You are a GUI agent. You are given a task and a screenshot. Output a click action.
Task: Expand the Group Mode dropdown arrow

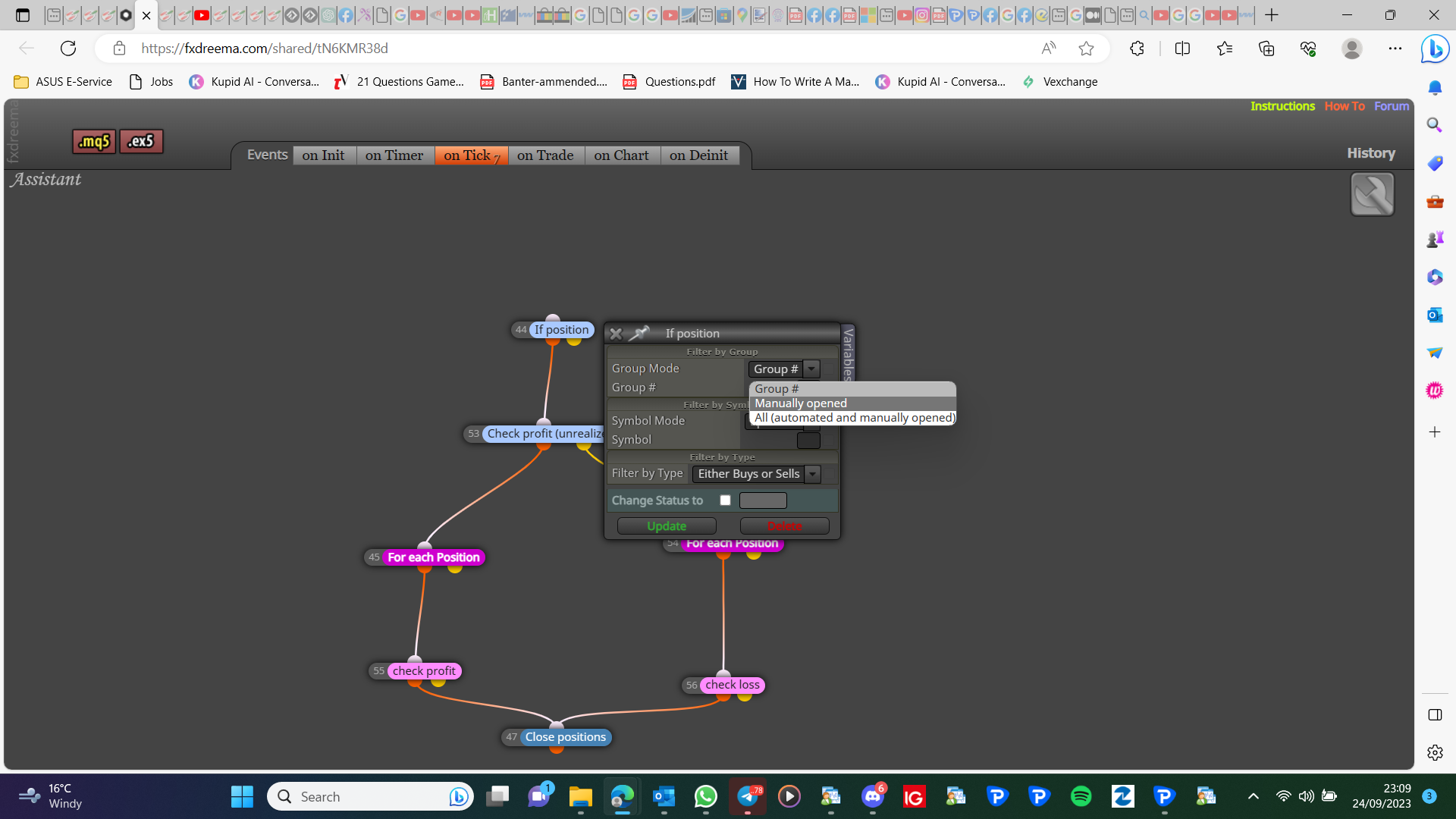pos(811,369)
